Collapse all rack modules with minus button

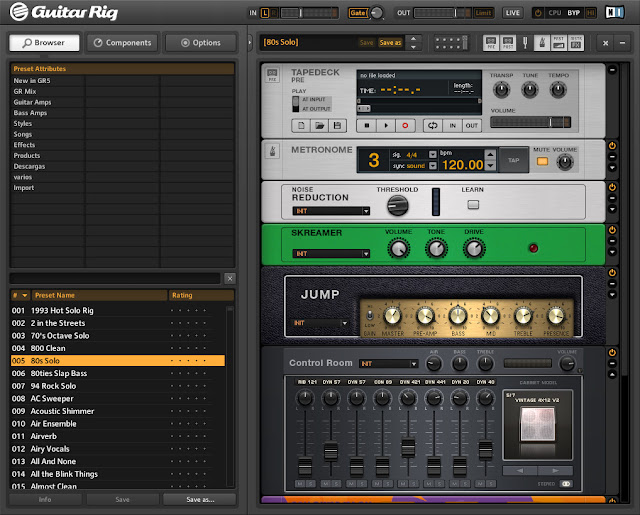tap(622, 43)
